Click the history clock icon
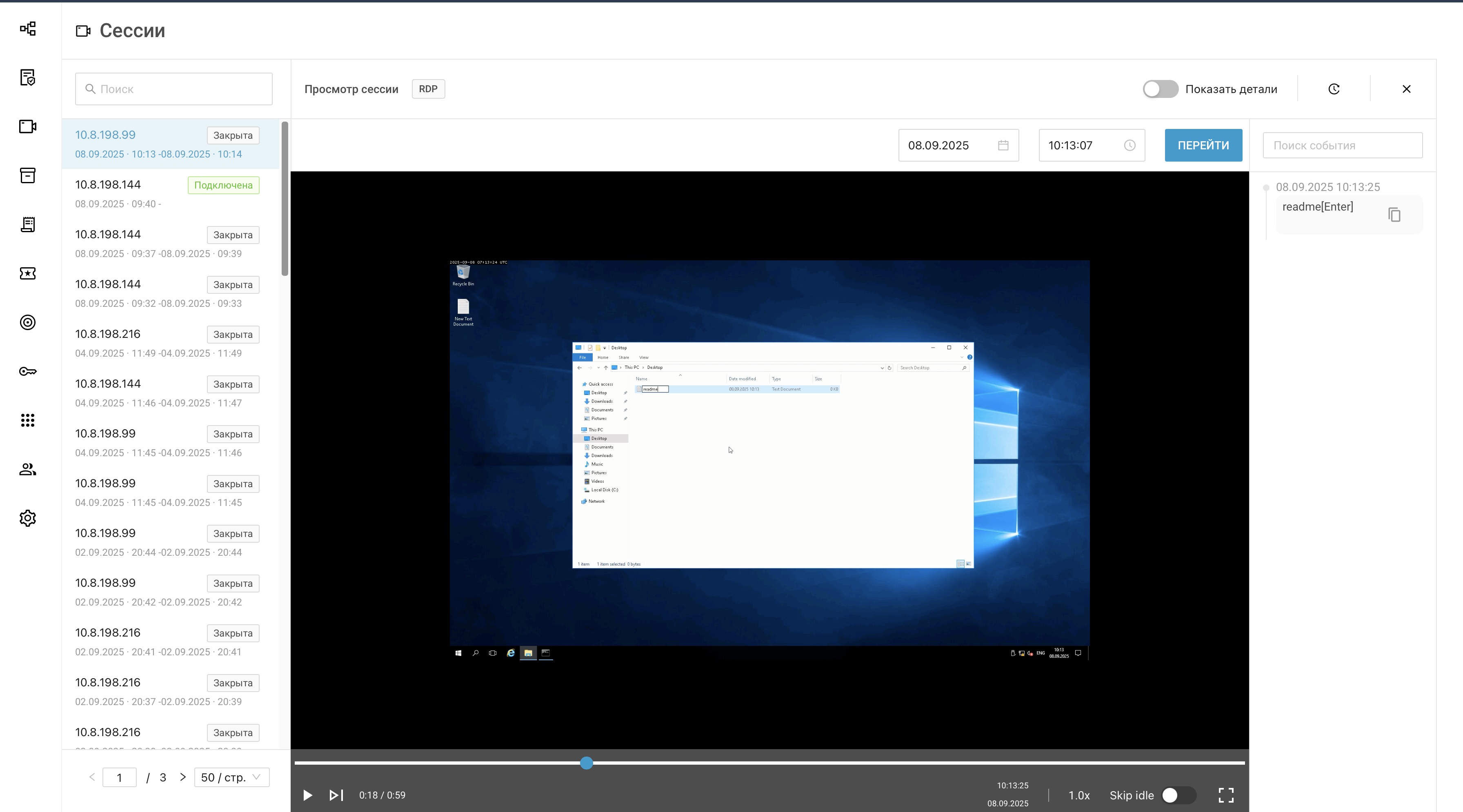 click(1334, 89)
